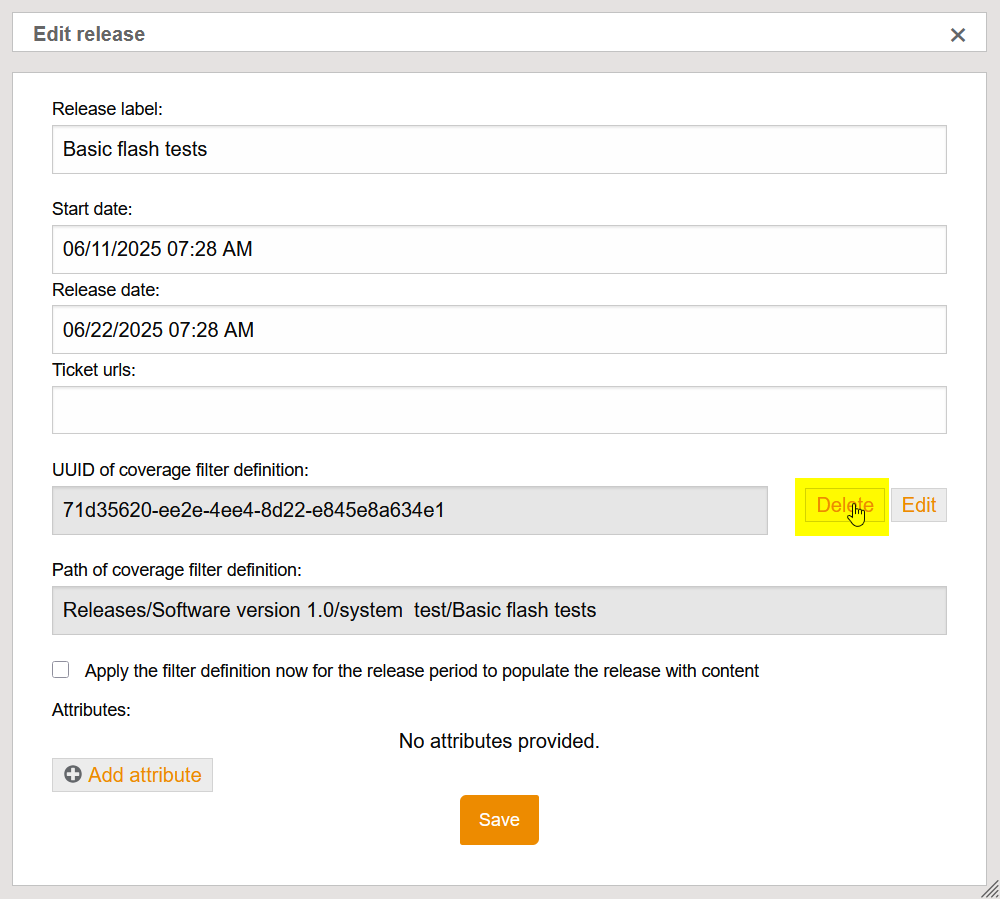Click the empty Ticket urls field
Image resolution: width=1000 pixels, height=899 pixels.
499,410
